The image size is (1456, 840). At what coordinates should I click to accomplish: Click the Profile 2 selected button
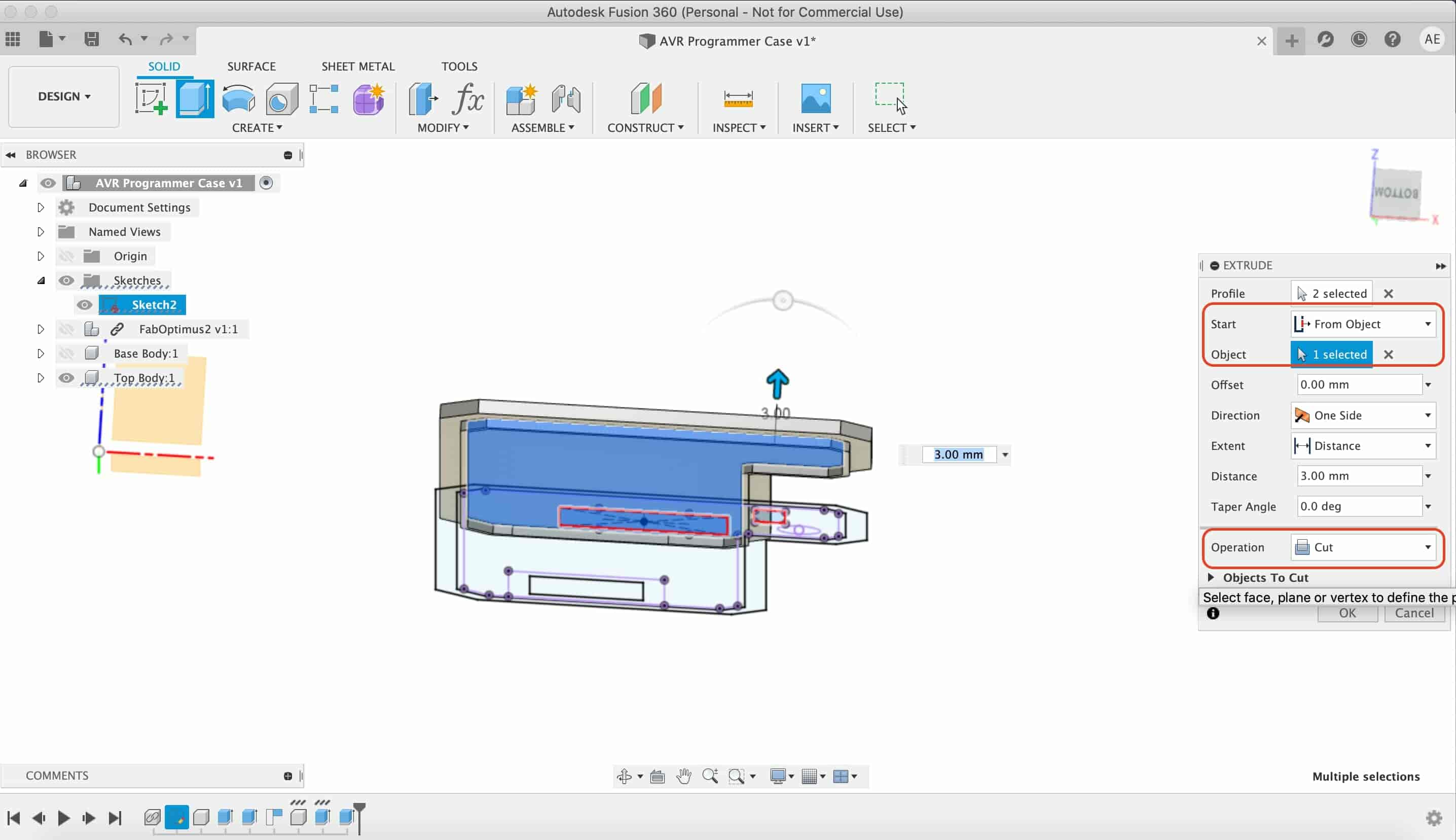point(1331,294)
